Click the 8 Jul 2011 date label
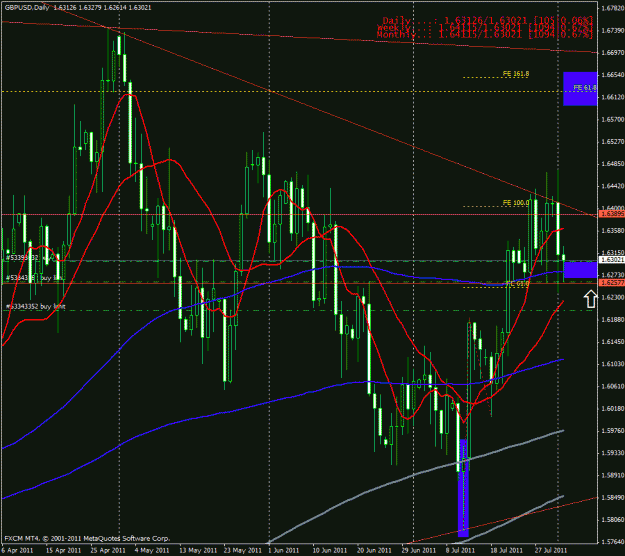Screen dimensions: 625x556 [x=460, y=550]
